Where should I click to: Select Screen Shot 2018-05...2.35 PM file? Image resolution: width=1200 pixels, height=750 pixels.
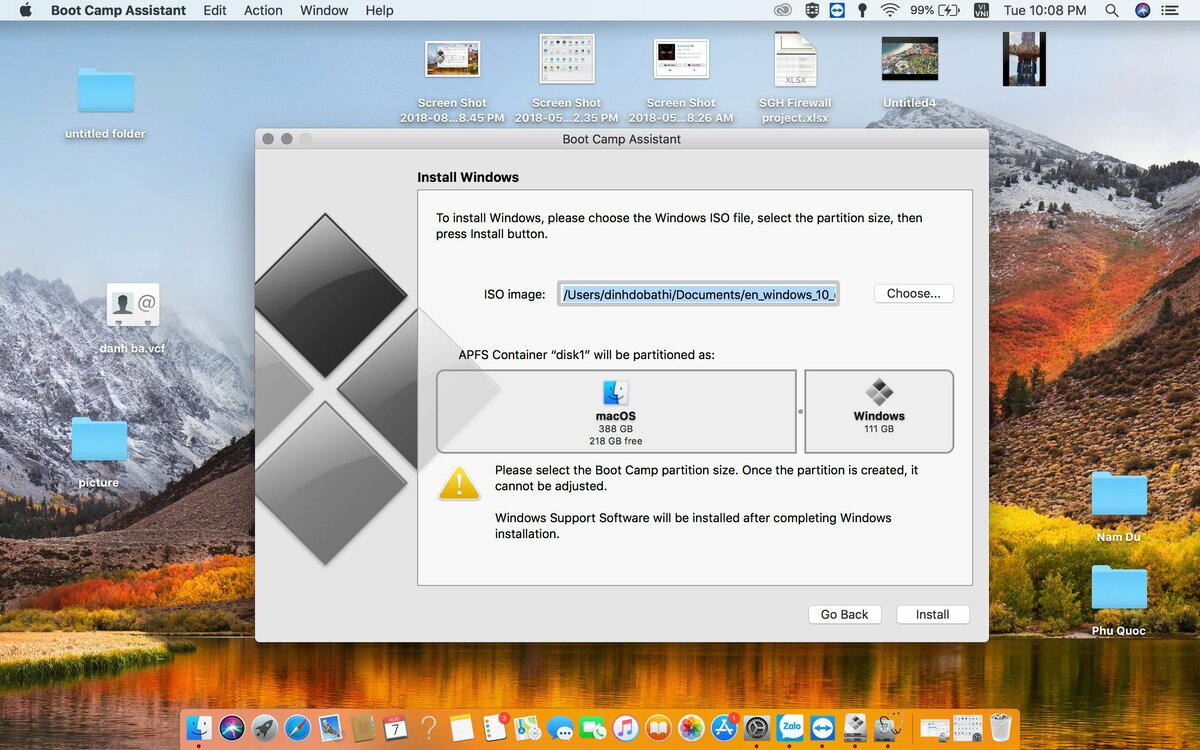coord(566,78)
